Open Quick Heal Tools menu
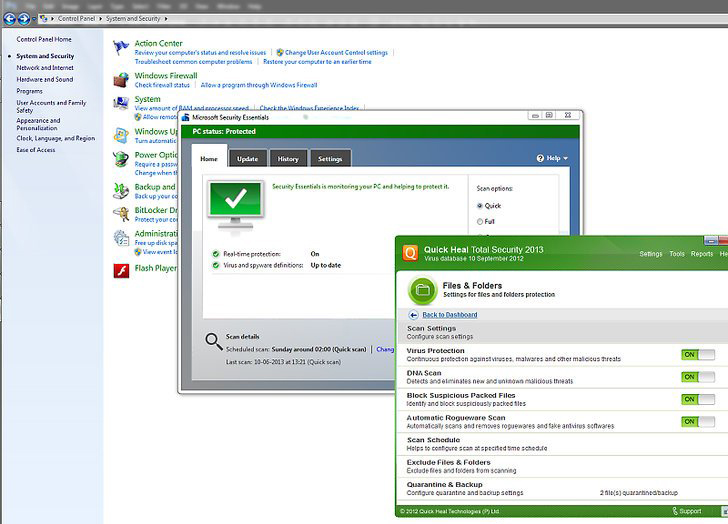Viewport: 728px width, 524px height. point(677,254)
